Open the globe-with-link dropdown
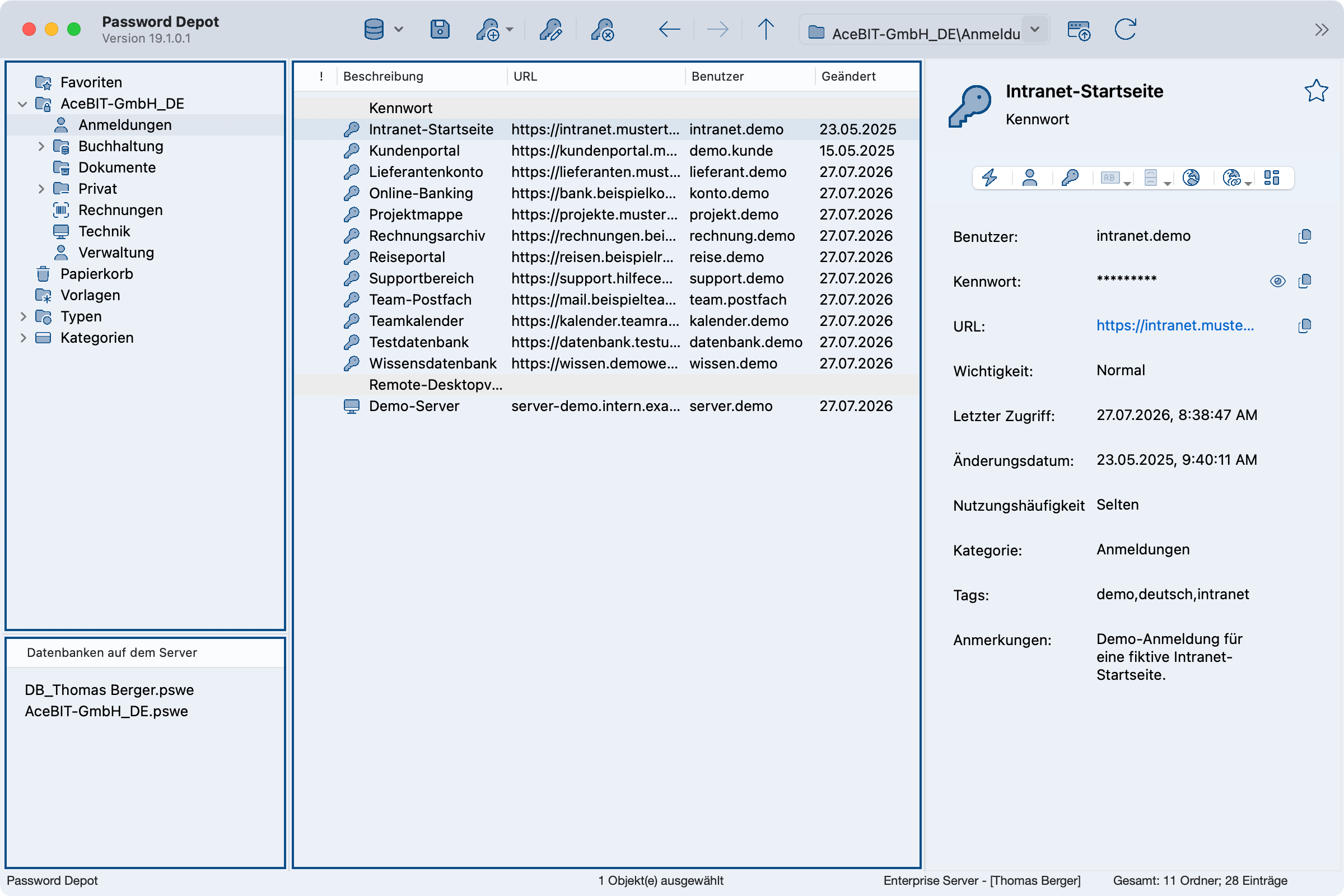1344x896 pixels. pos(1248,183)
